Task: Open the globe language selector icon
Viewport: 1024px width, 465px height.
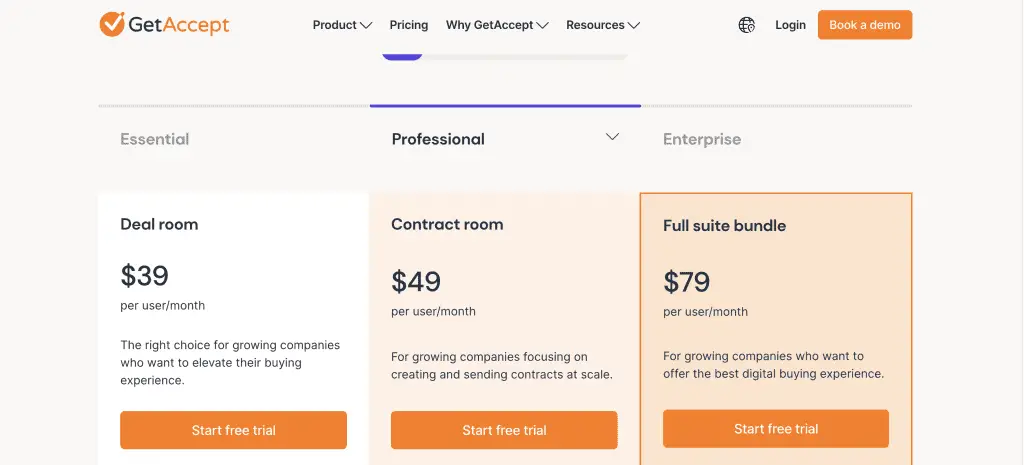Action: [x=746, y=25]
